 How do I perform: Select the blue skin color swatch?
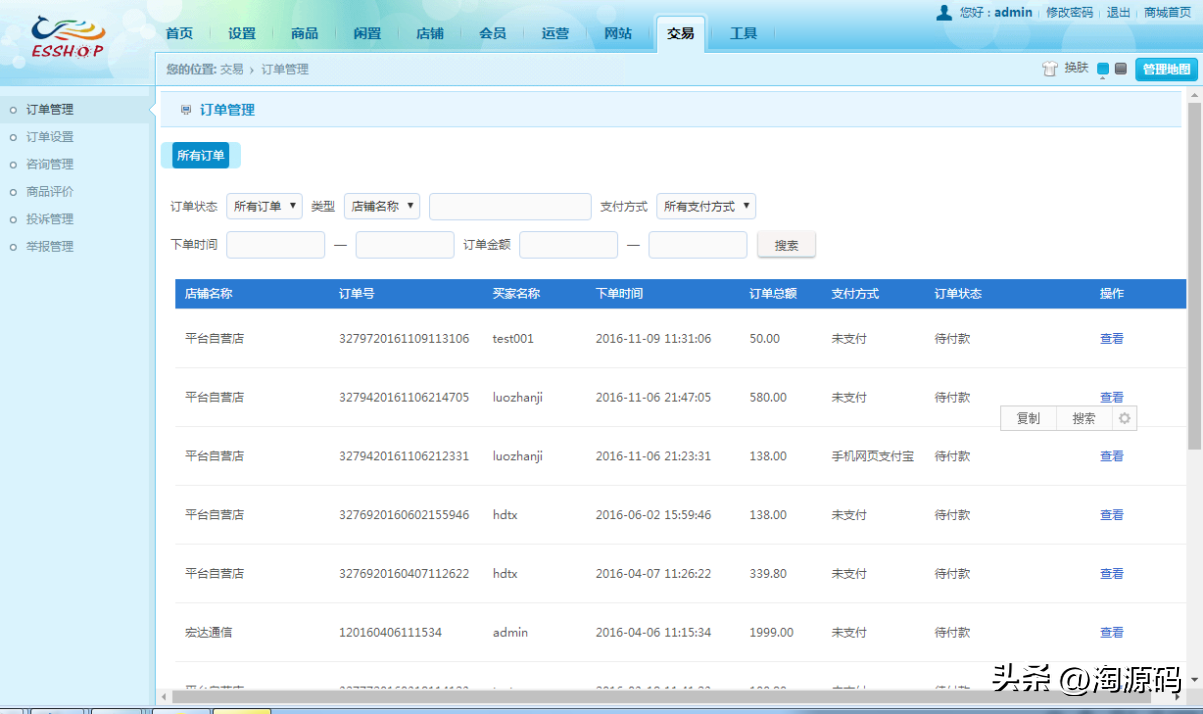pos(1103,69)
